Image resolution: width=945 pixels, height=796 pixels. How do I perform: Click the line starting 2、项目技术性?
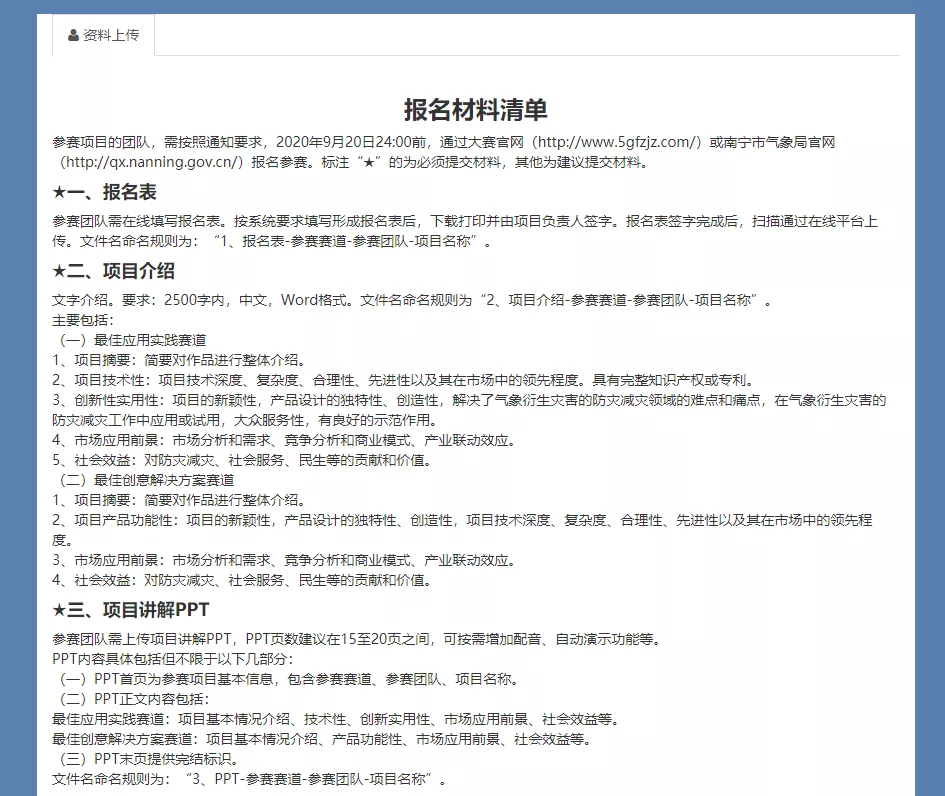(x=404, y=380)
